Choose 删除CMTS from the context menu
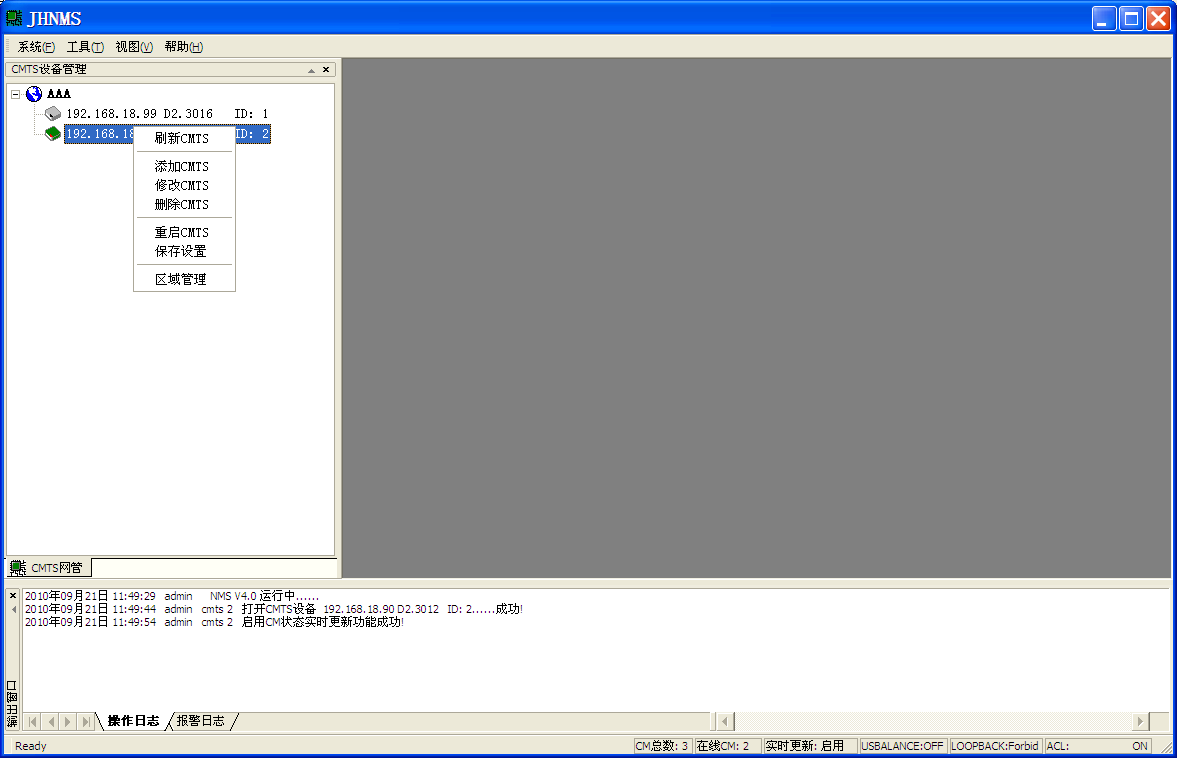 pos(184,204)
